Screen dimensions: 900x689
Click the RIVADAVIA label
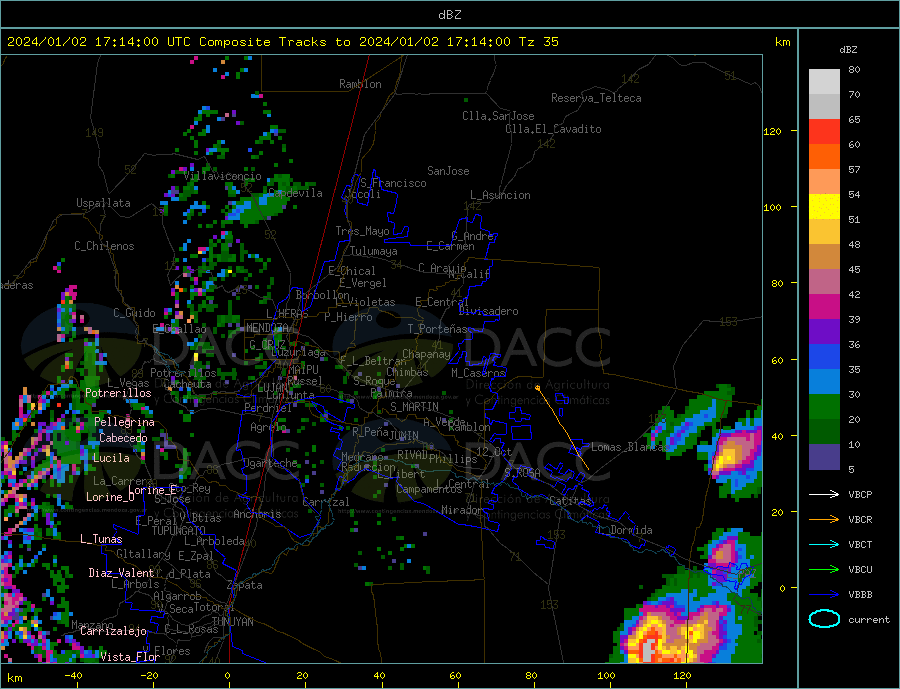[413, 455]
